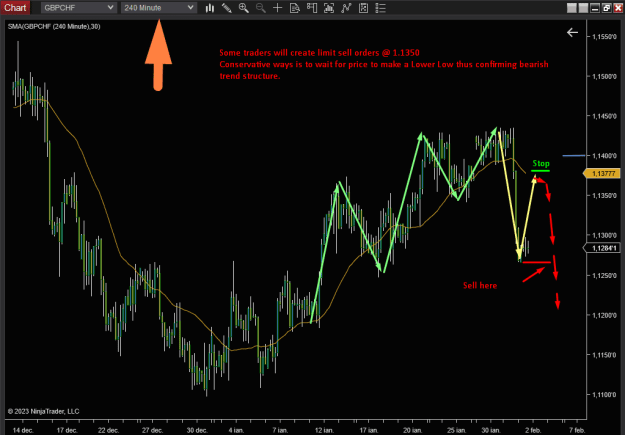Click the 14 dec. date label

(x=23, y=430)
